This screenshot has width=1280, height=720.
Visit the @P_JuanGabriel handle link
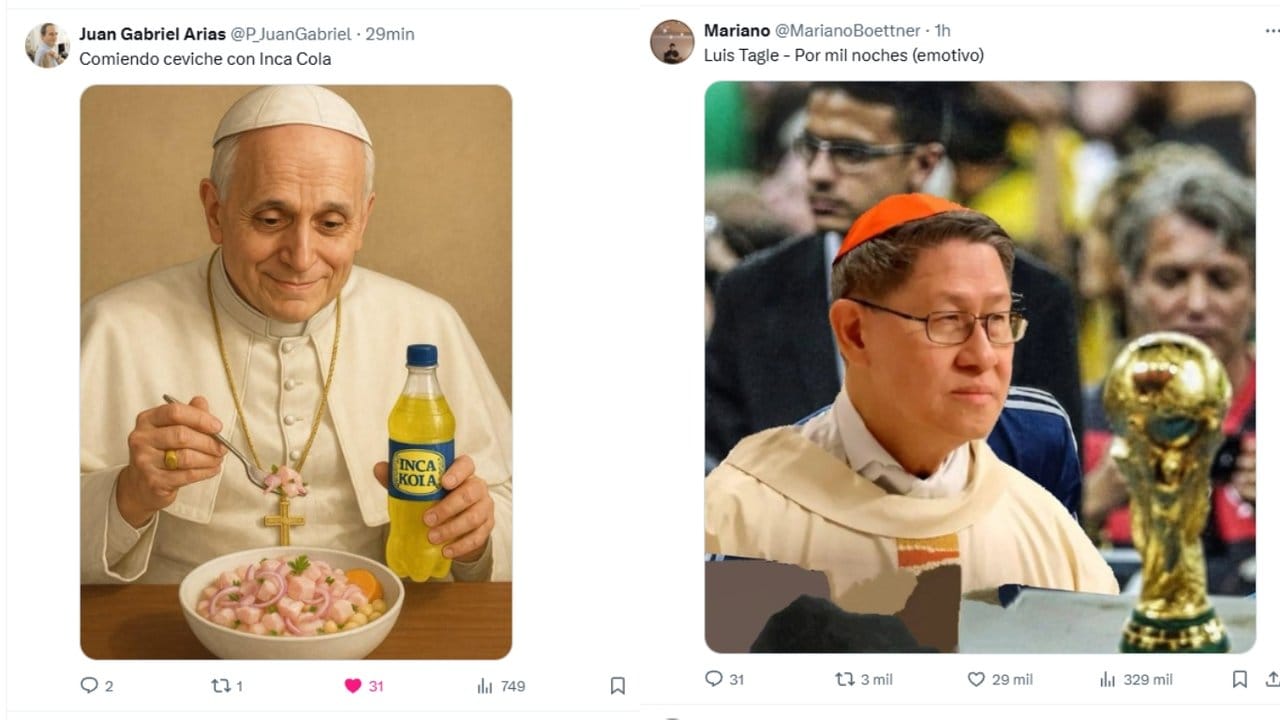pyautogui.click(x=291, y=34)
